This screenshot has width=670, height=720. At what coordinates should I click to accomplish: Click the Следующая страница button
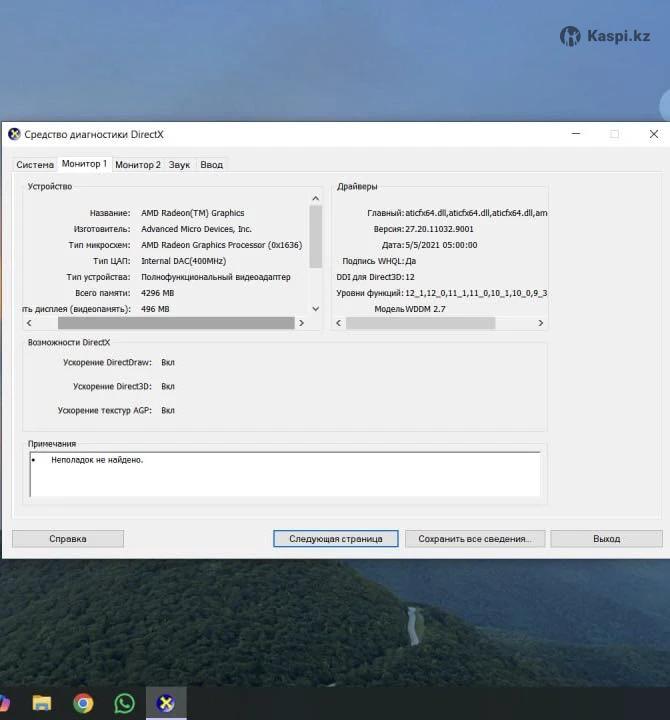coord(335,538)
